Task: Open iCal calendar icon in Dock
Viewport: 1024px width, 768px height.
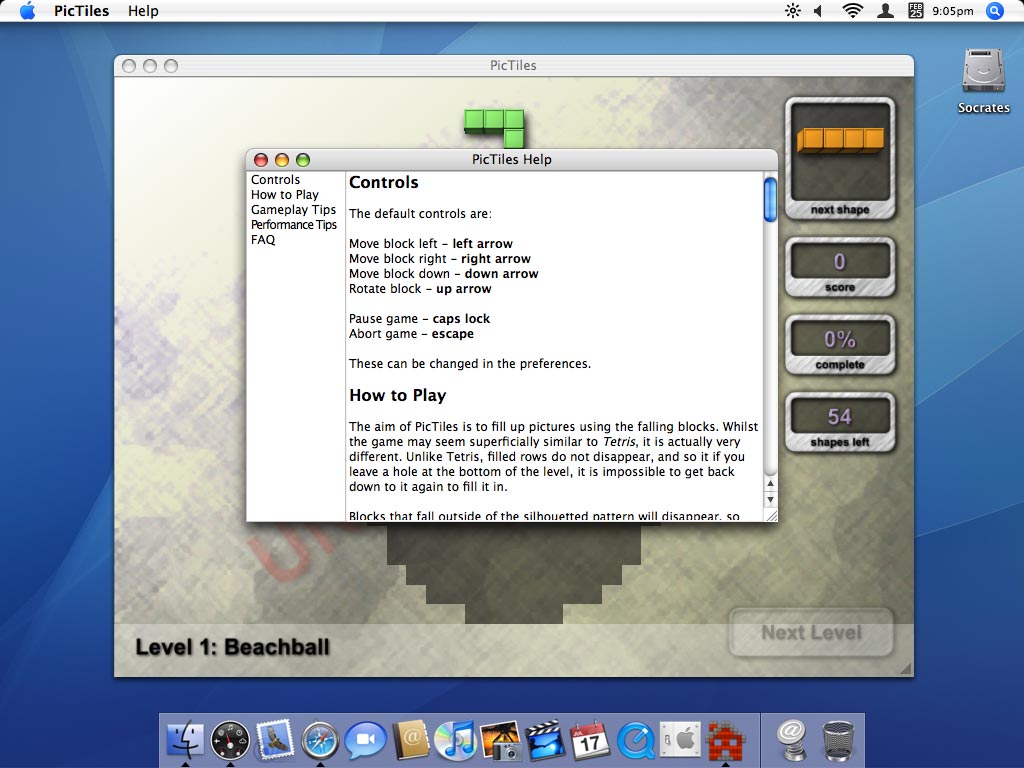Action: click(x=590, y=740)
